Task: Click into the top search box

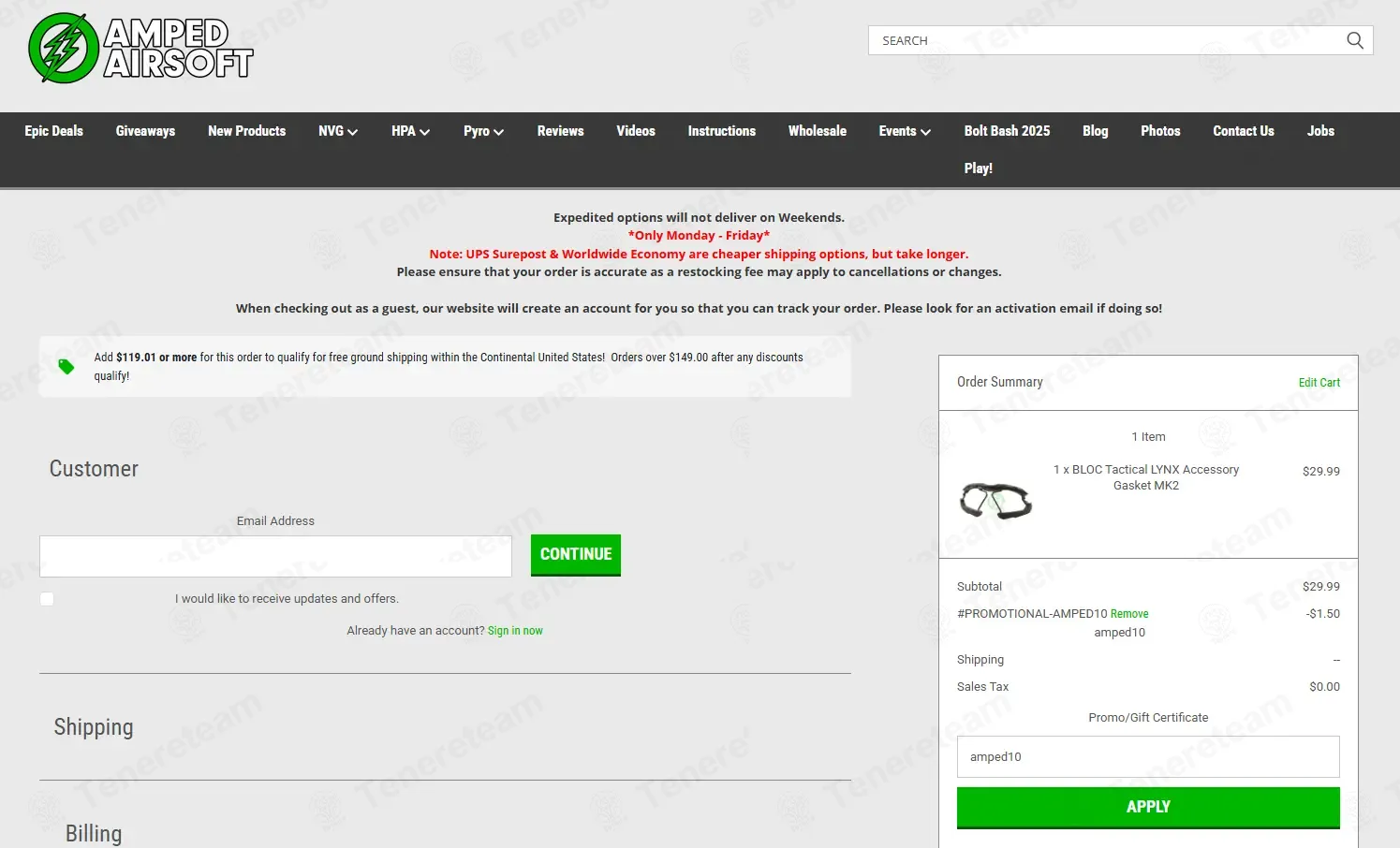Action: tap(1105, 40)
